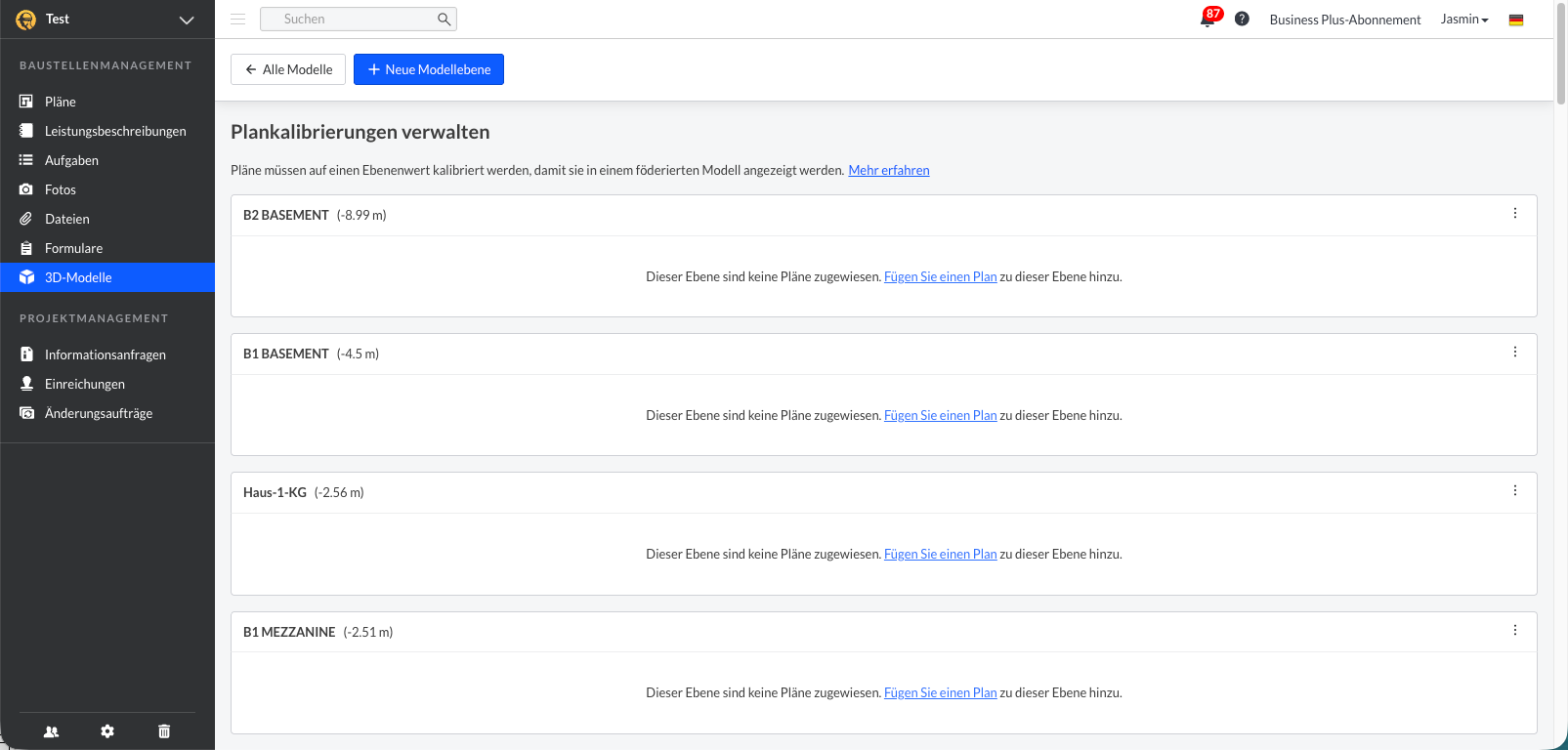Screen dimensions: 1568x750
Task: Click the search magnifier icon
Action: pos(444,20)
